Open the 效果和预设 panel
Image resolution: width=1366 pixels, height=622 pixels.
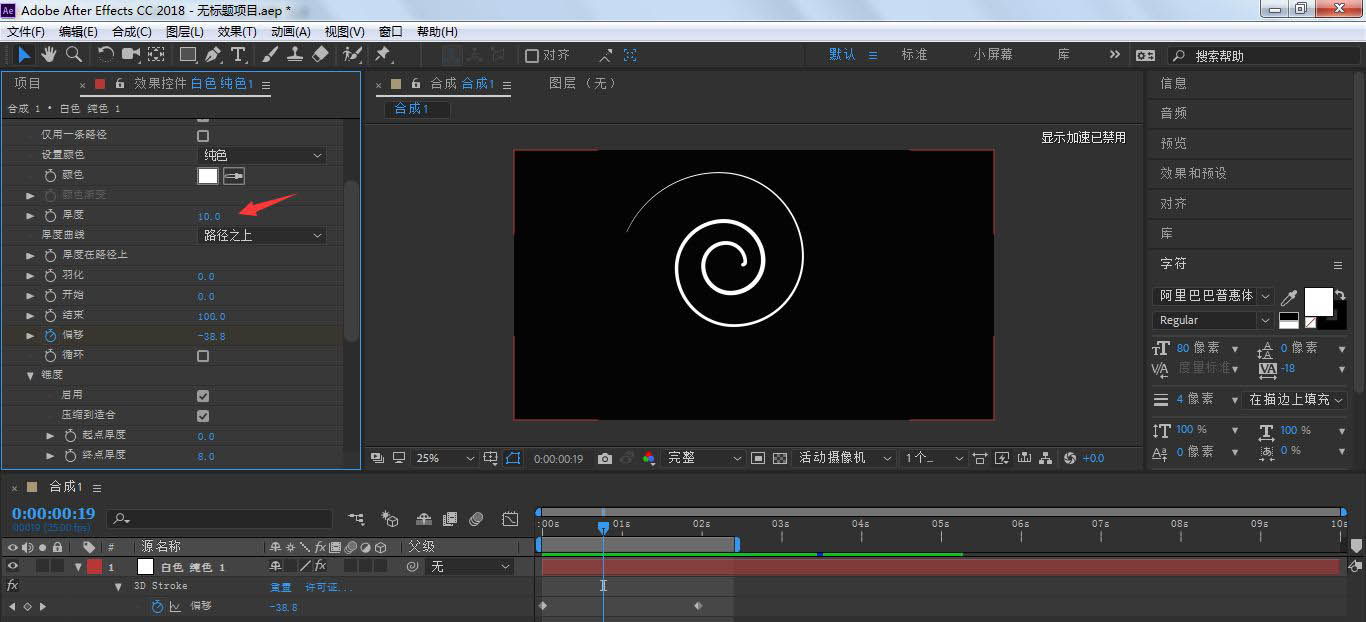point(1193,173)
